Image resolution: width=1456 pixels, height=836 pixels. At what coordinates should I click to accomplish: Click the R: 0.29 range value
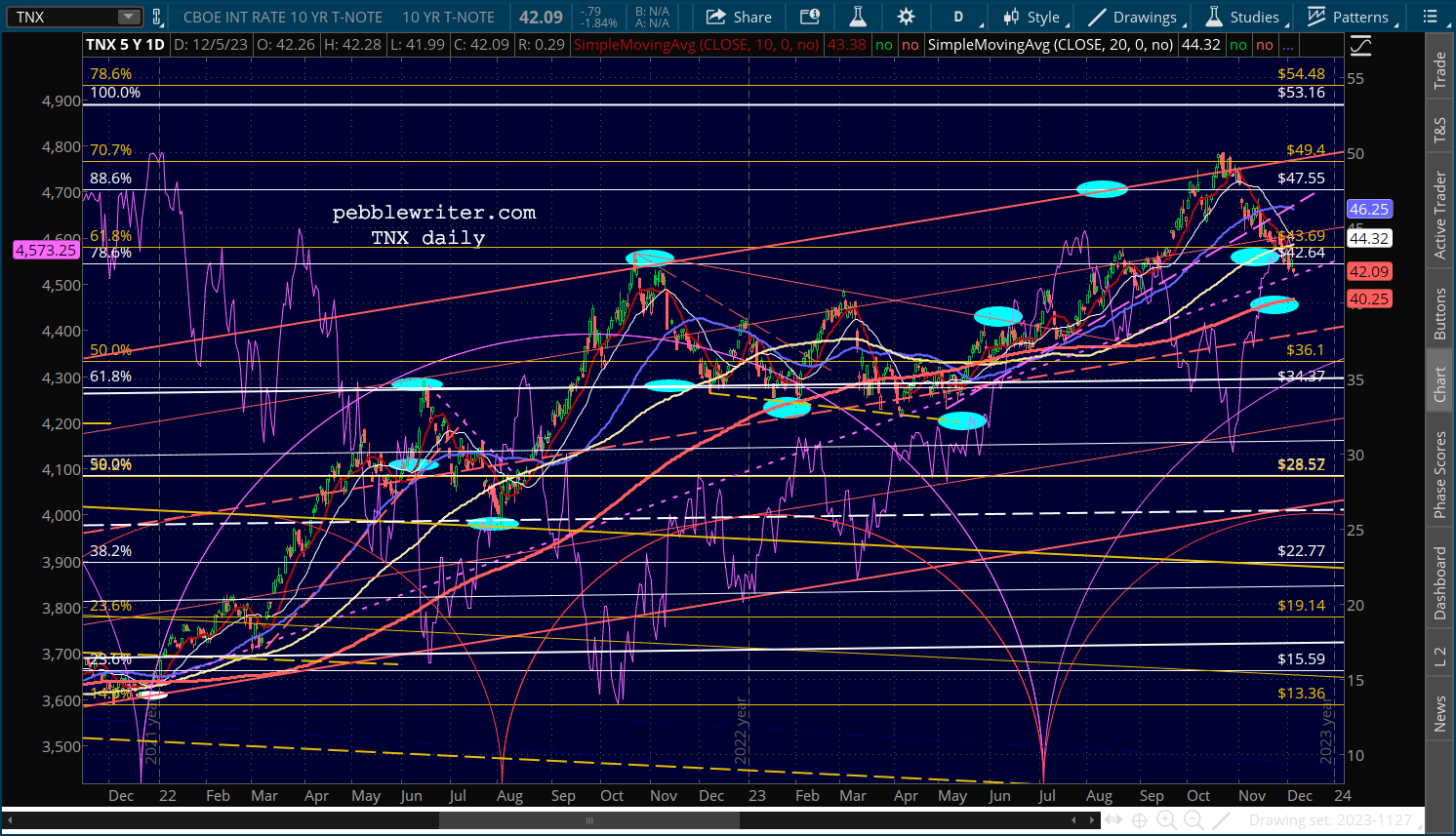click(542, 44)
